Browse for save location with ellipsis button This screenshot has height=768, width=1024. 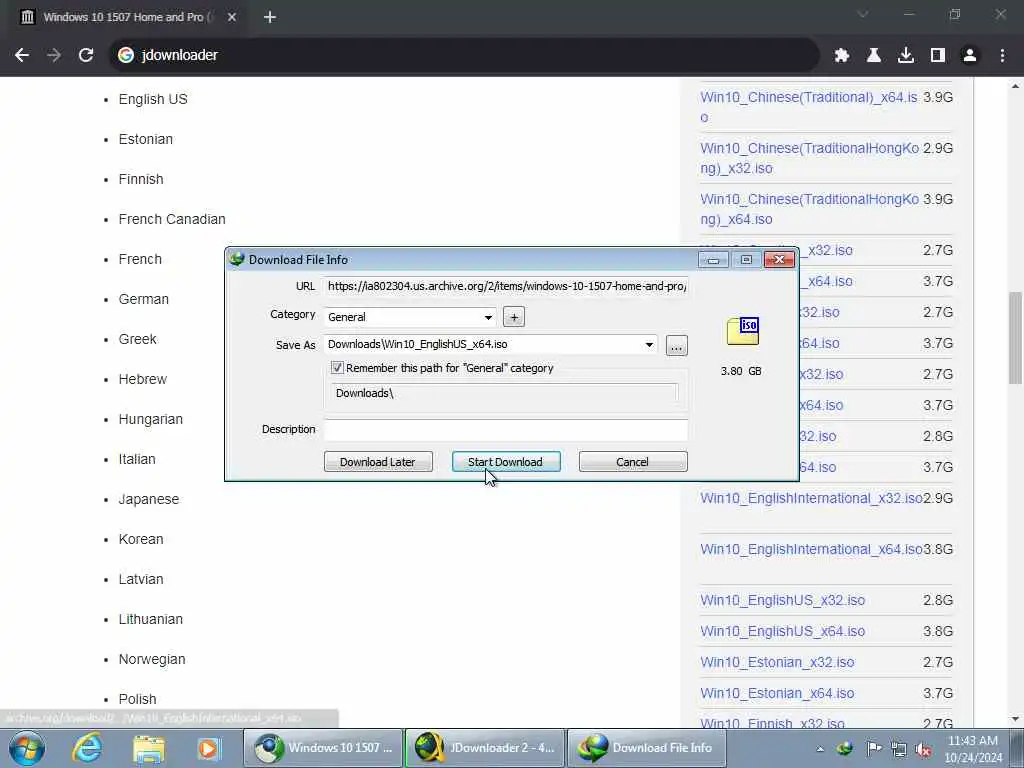[x=677, y=345]
